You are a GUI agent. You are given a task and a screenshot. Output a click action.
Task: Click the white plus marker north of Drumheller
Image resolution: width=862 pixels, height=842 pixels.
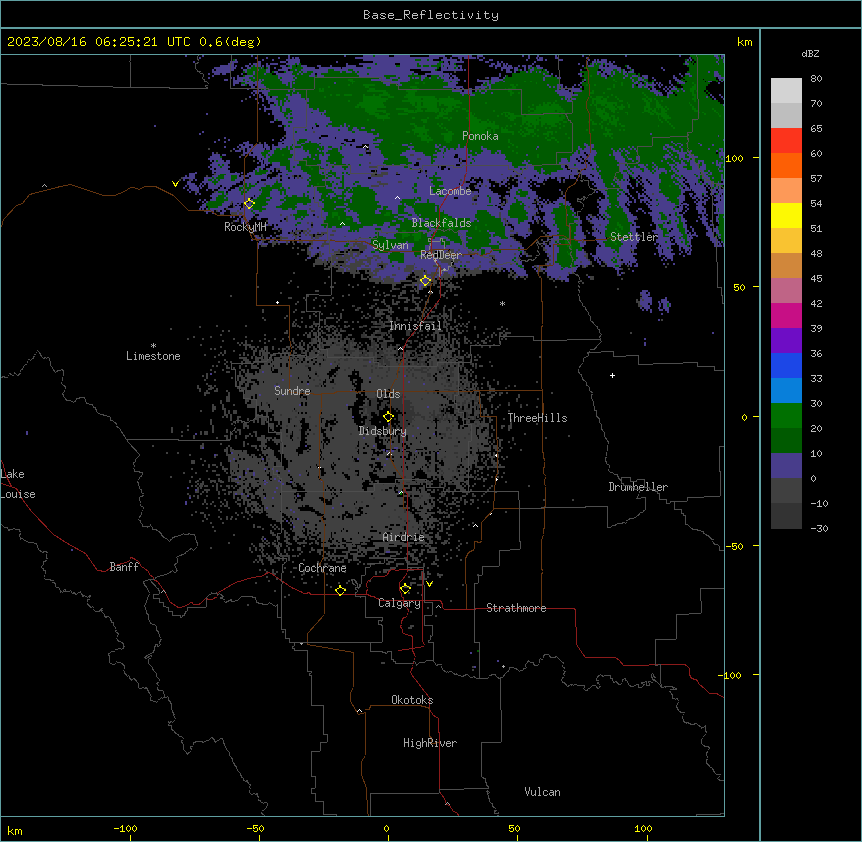tap(612, 375)
